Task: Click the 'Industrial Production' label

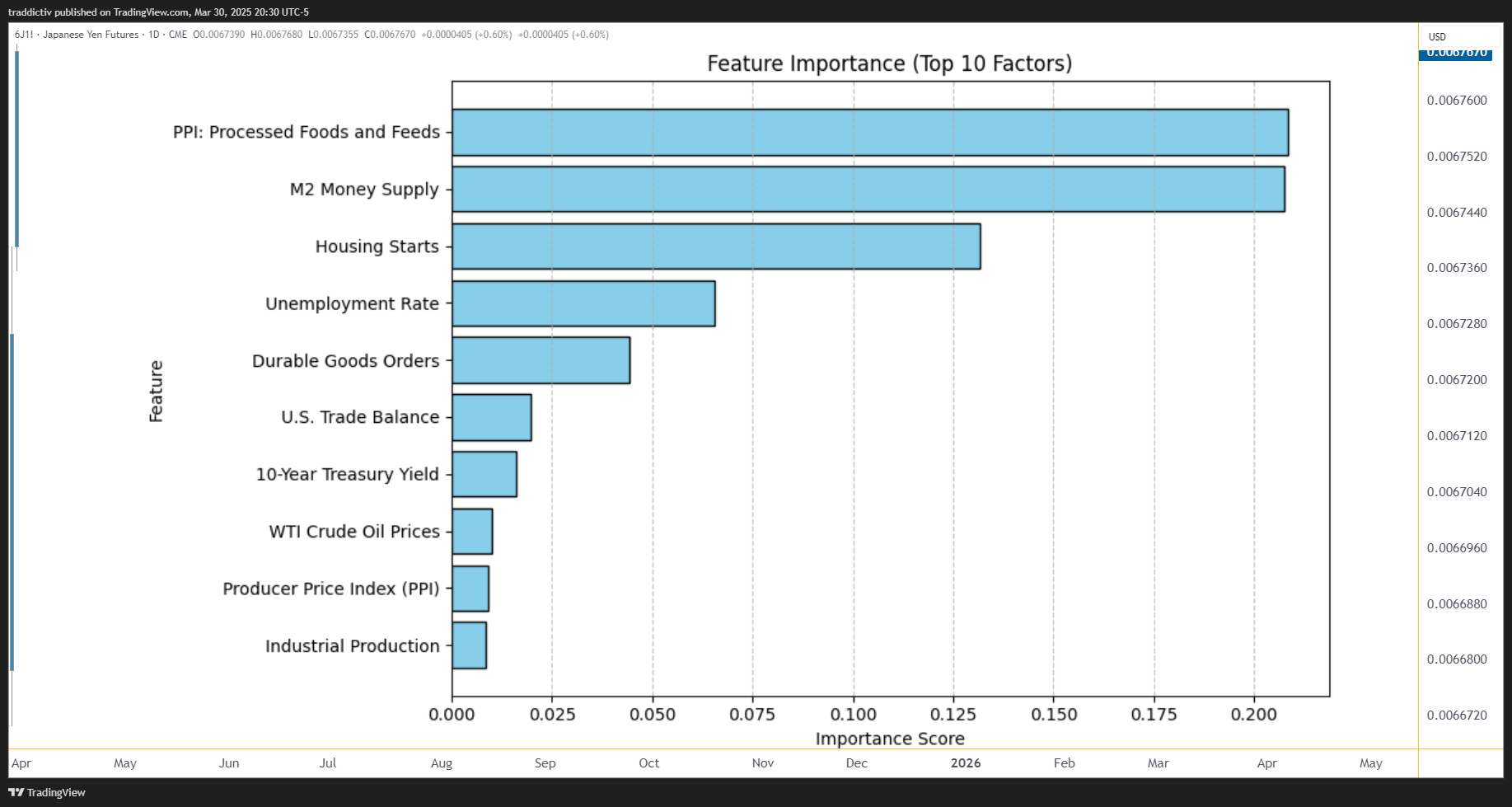Action: (352, 645)
